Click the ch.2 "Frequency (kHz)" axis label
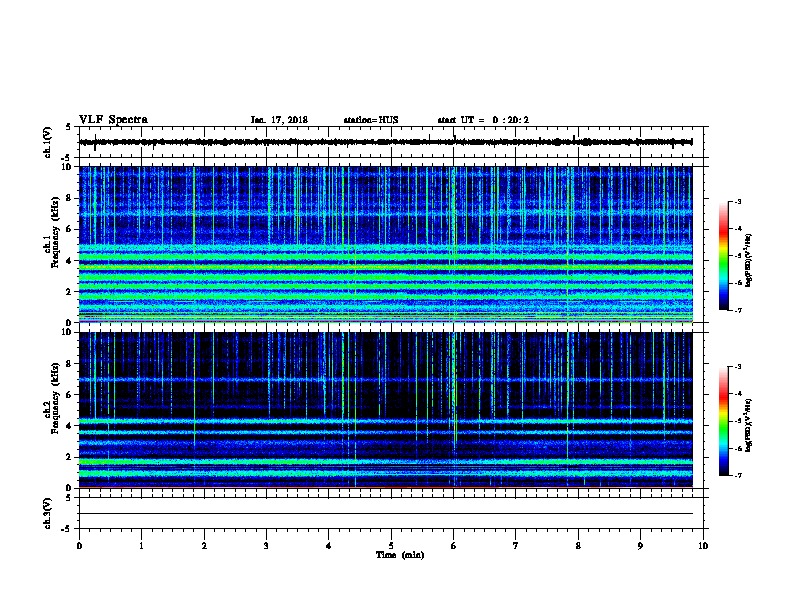This screenshot has width=792, height=612. coord(56,398)
